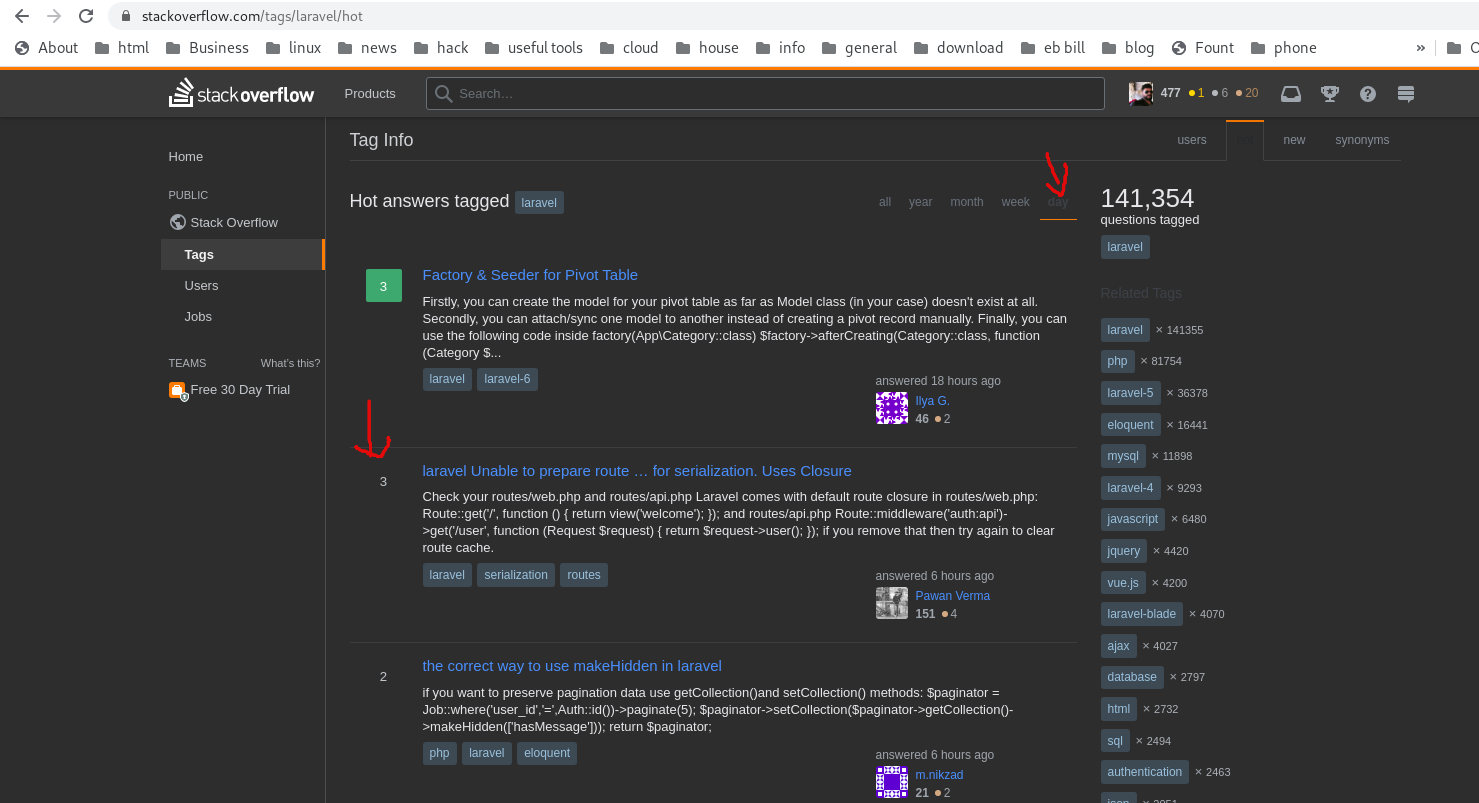The width and height of the screenshot is (1479, 803).
Task: Open the general bookmarks folder
Action: pos(859,48)
